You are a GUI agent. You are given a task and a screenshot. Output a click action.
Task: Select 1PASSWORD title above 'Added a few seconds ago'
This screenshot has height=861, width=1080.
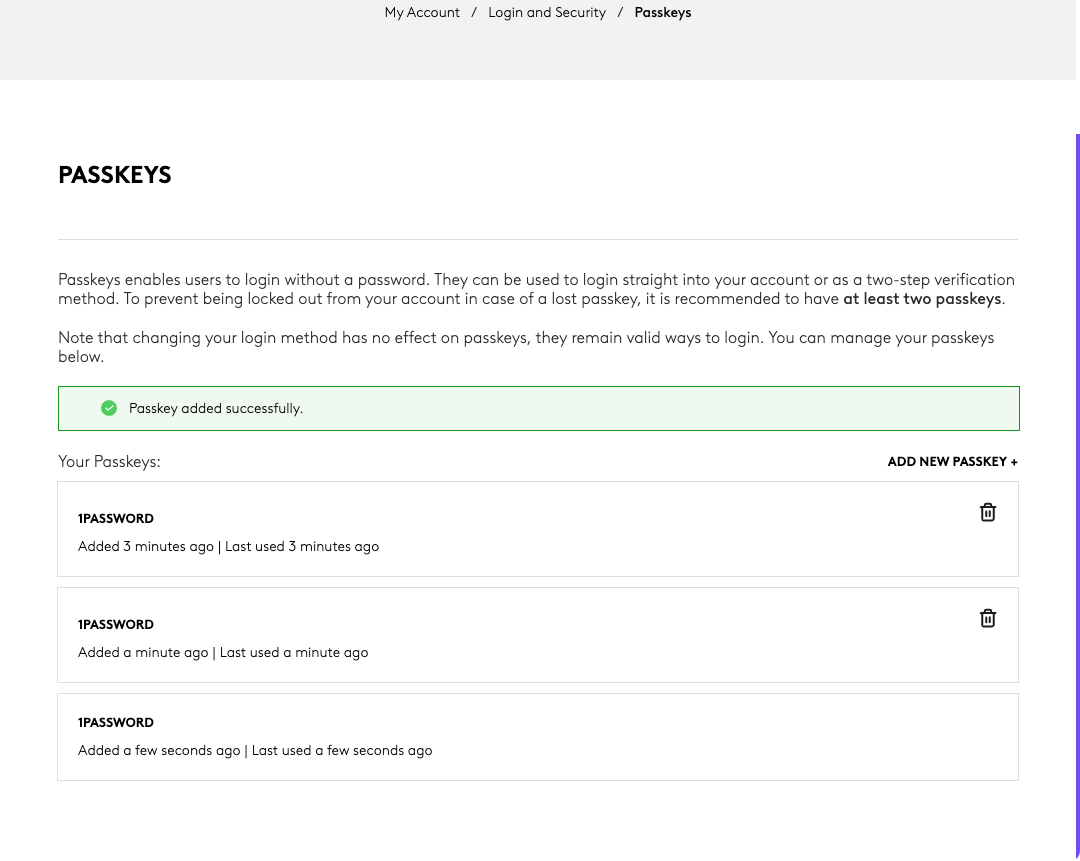tap(116, 723)
